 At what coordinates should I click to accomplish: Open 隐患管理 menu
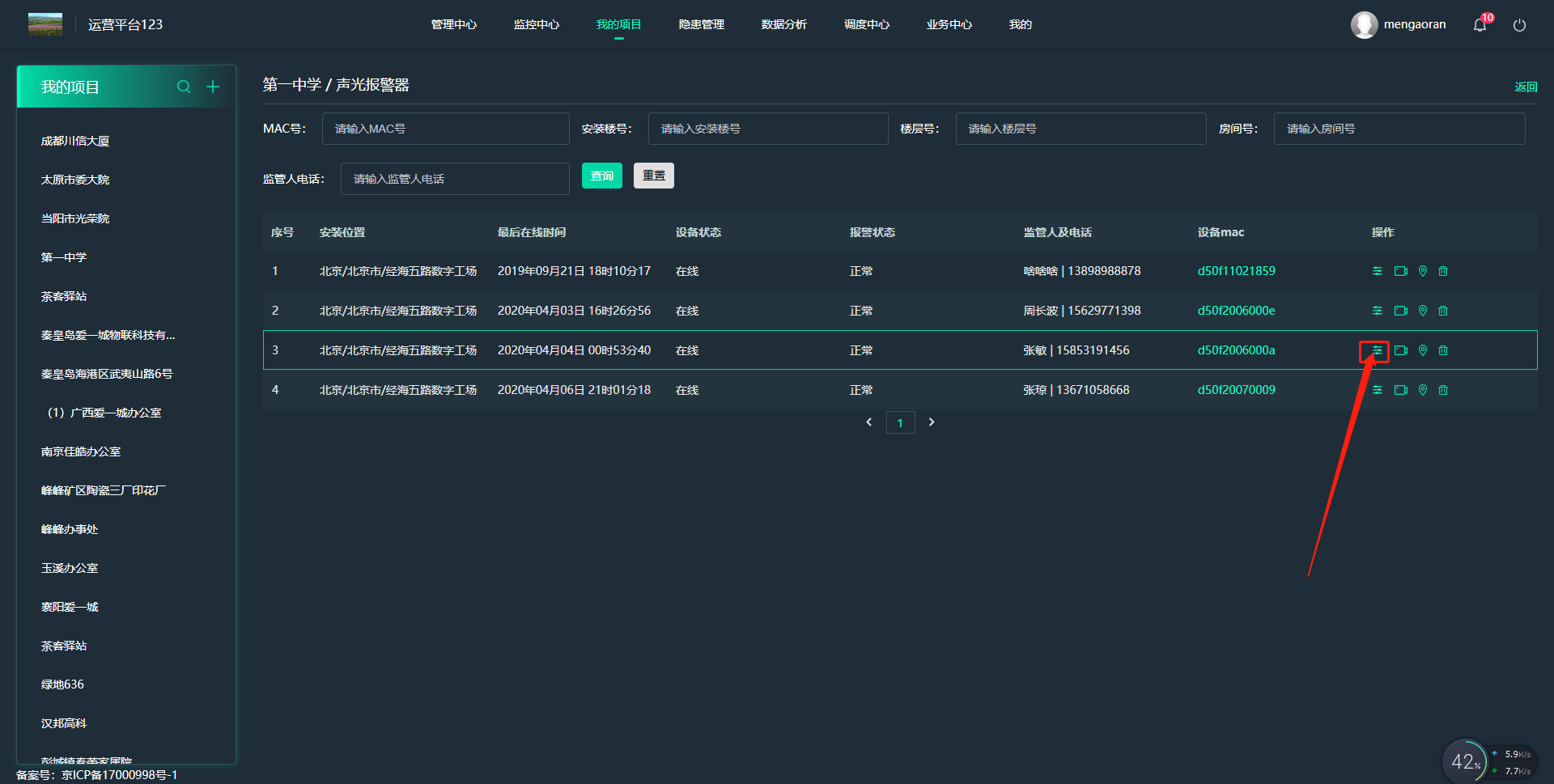click(x=702, y=24)
